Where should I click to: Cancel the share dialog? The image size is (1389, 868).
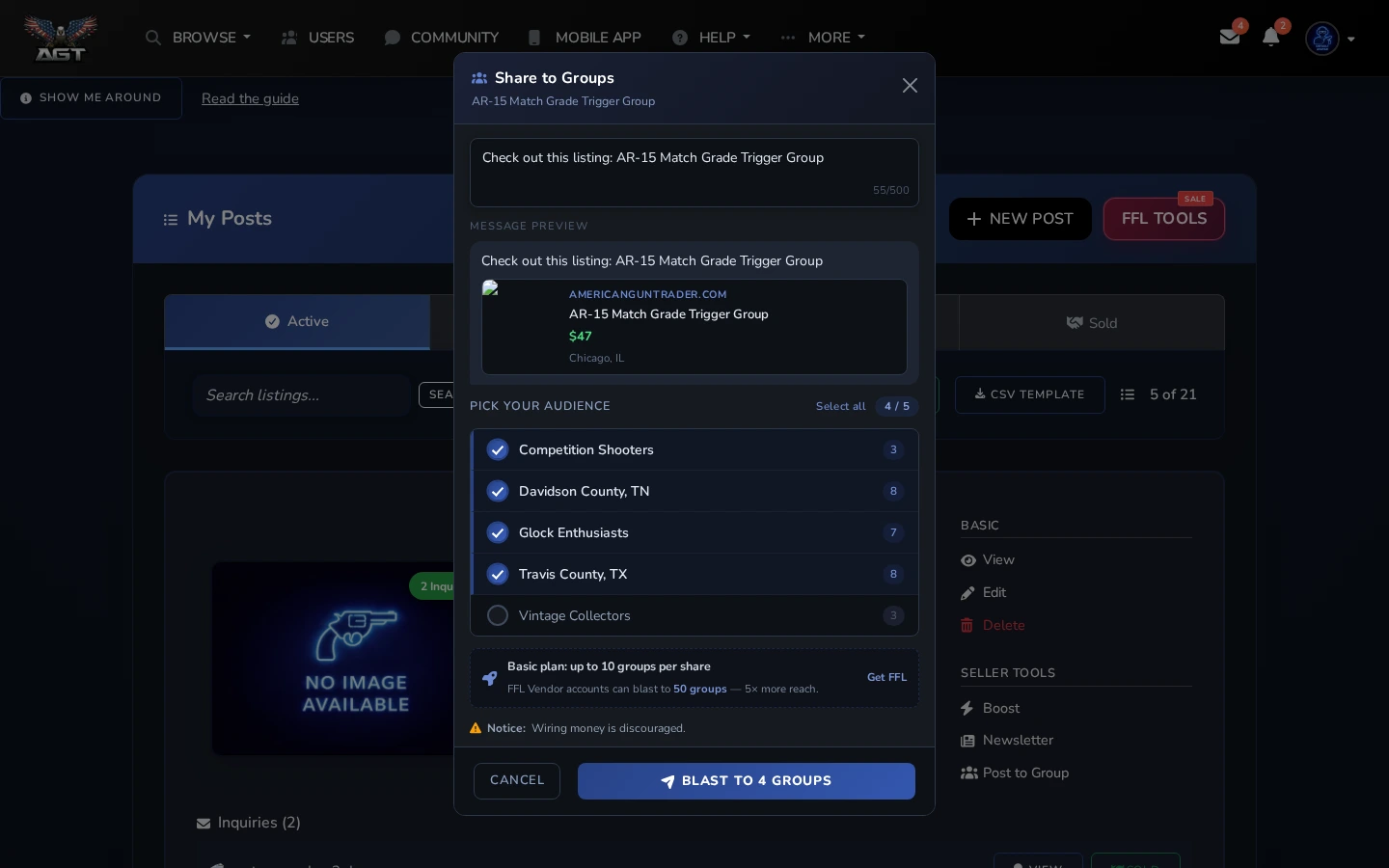click(517, 781)
